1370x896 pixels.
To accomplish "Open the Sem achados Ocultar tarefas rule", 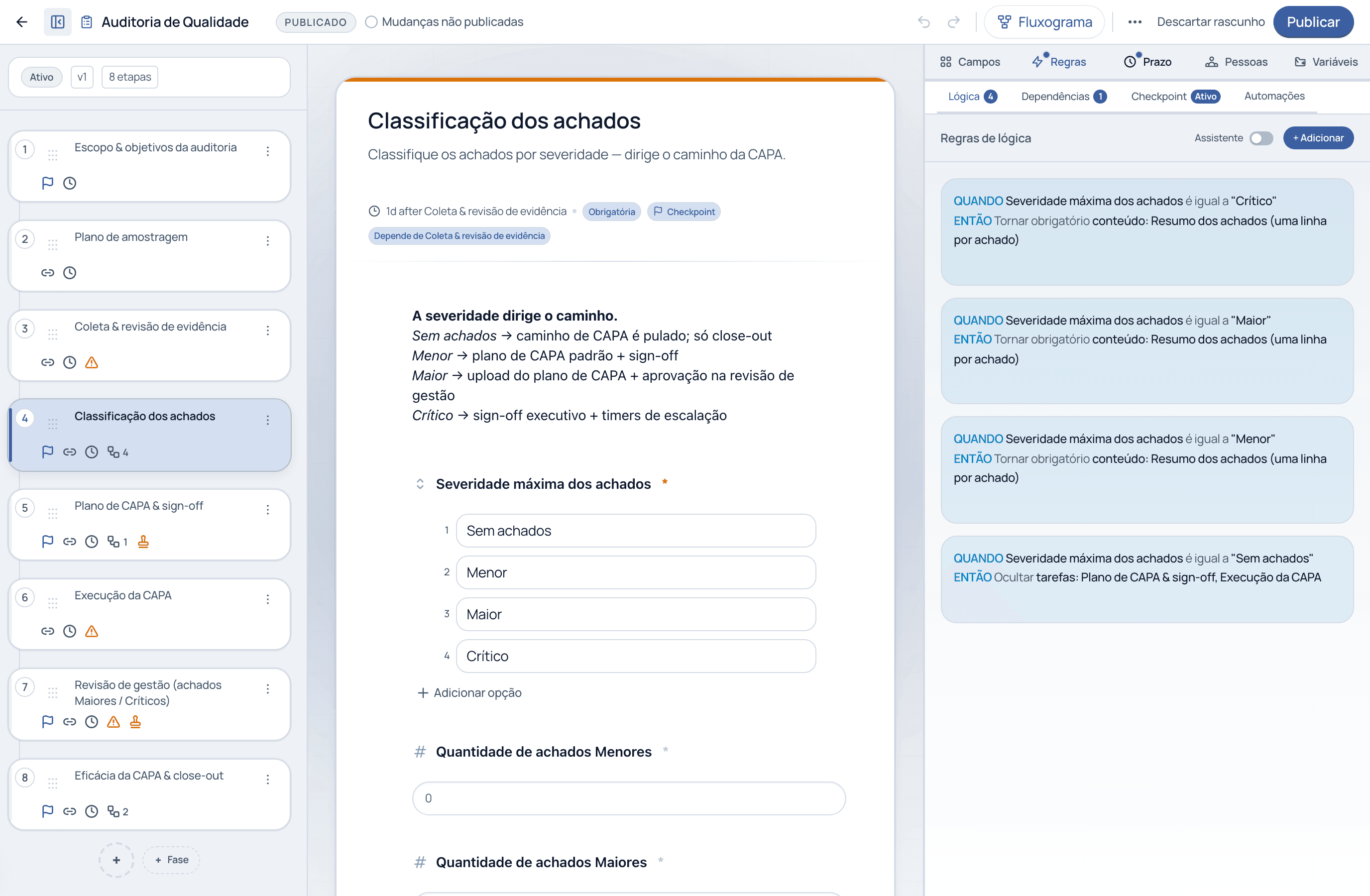I will [1146, 579].
